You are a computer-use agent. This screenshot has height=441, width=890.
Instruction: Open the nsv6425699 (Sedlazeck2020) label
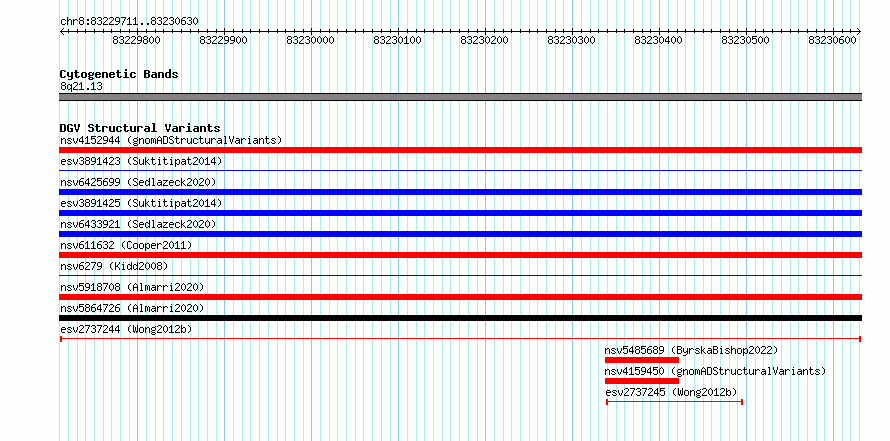click(x=138, y=182)
